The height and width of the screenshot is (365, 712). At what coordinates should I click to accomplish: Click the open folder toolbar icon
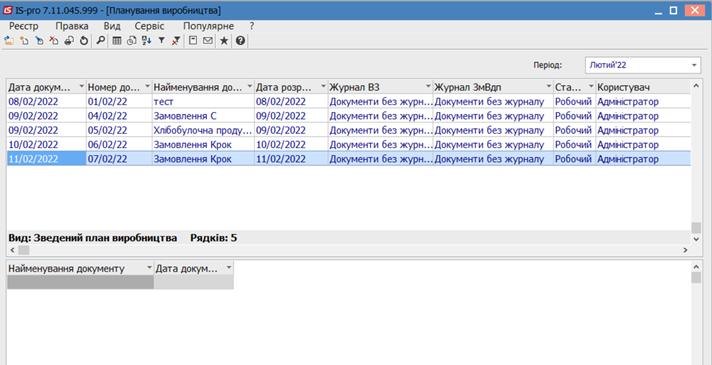(x=9, y=41)
